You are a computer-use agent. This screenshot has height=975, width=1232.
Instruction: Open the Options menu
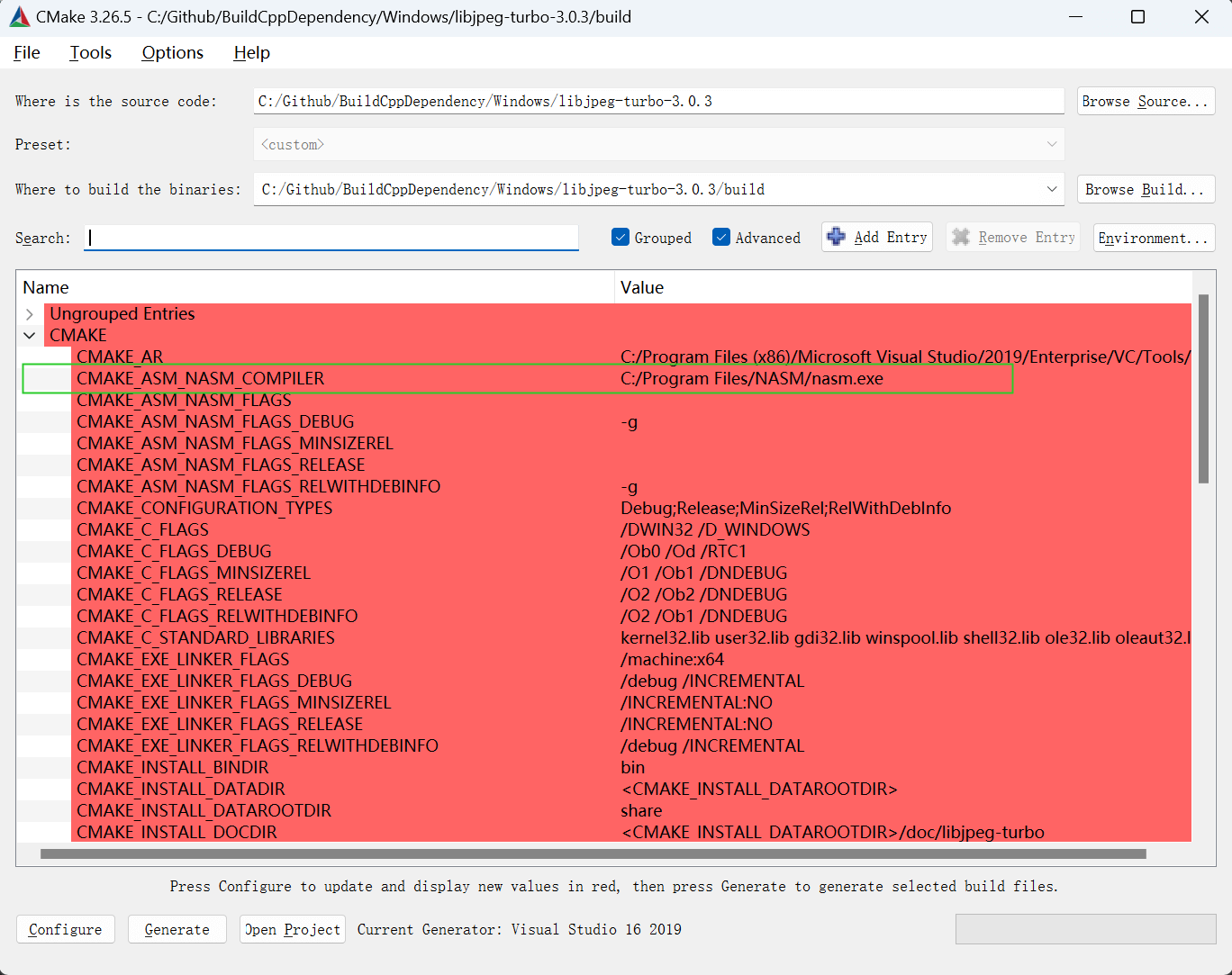172,52
